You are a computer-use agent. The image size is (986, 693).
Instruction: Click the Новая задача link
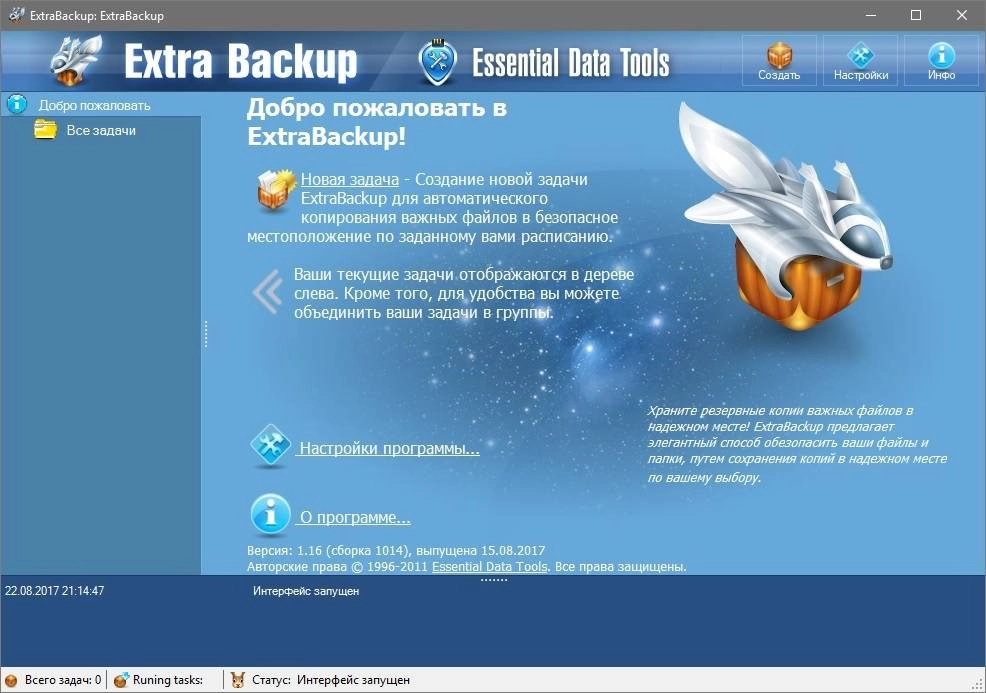[x=350, y=179]
